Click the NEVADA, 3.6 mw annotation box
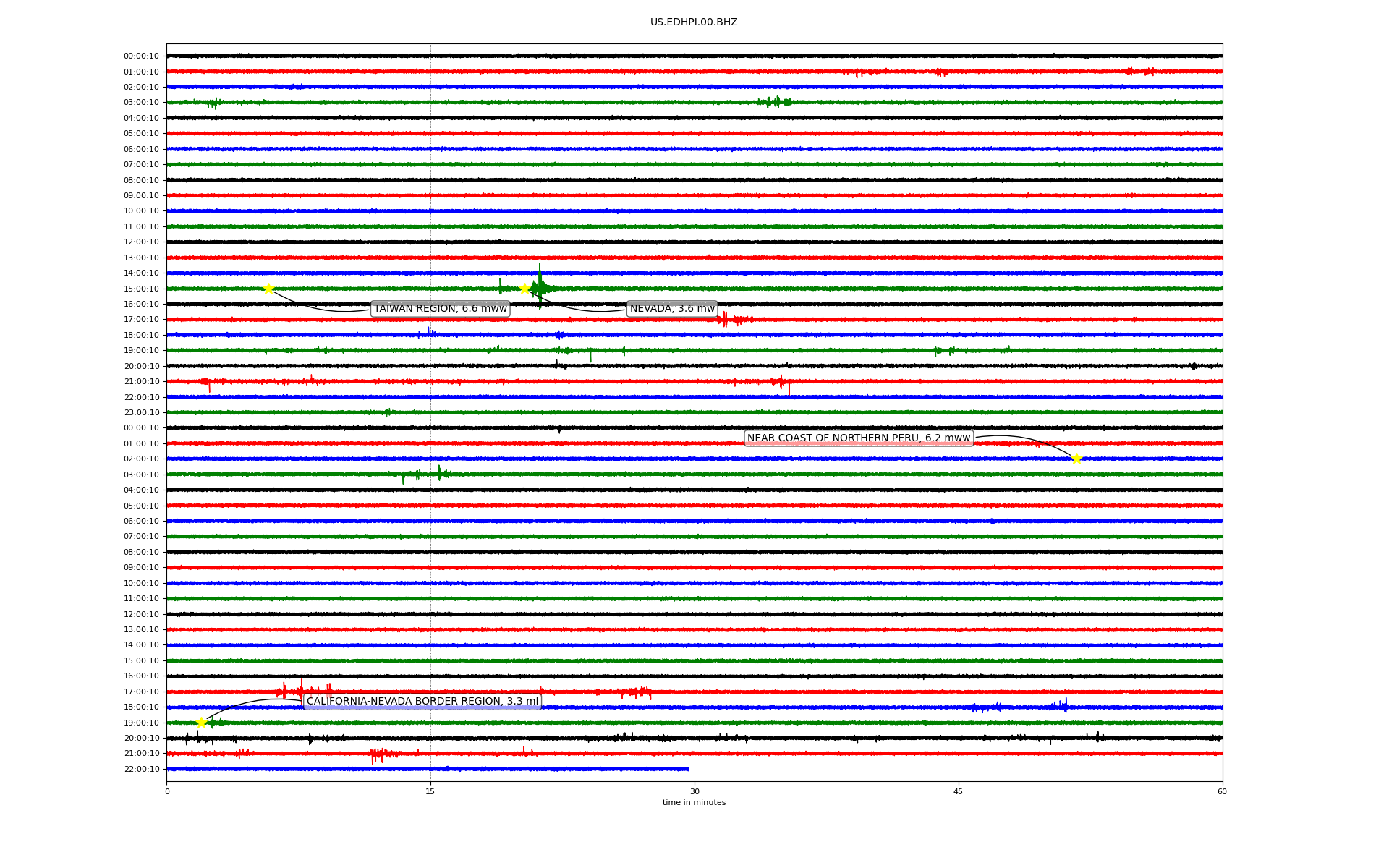The image size is (1389, 868). 672,309
